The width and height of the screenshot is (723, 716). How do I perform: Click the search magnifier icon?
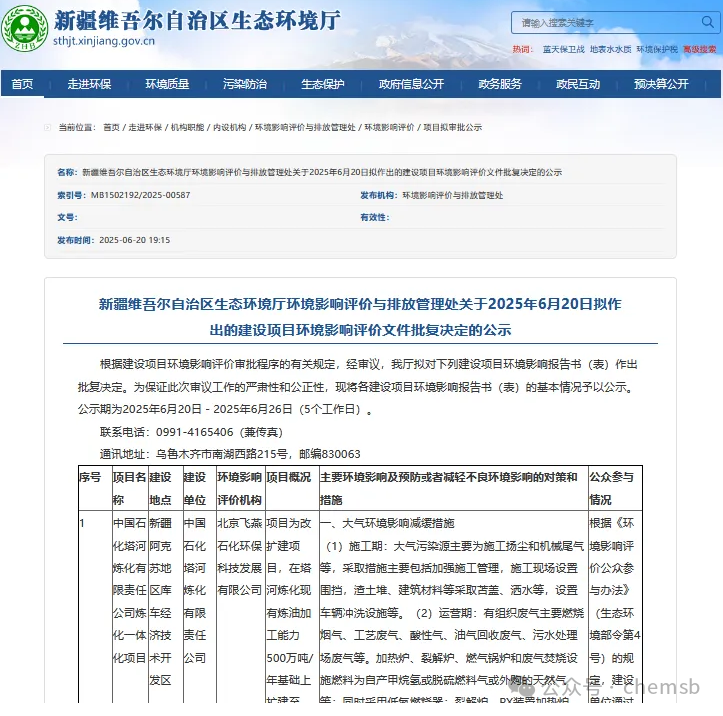(707, 22)
